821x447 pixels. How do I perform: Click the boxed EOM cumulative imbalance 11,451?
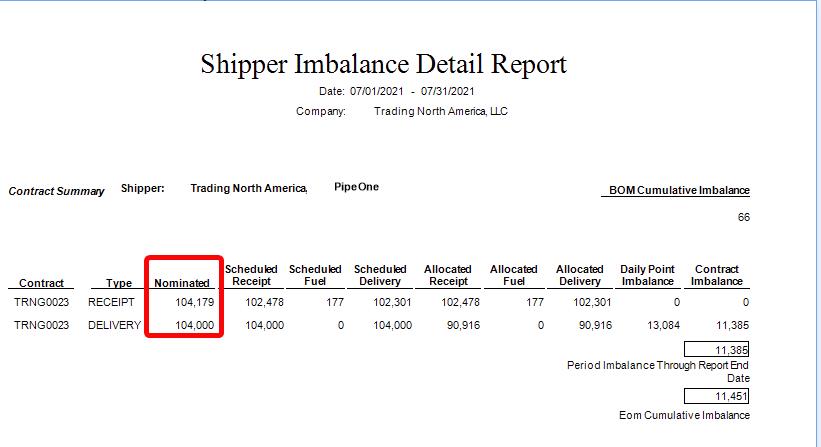pos(716,397)
